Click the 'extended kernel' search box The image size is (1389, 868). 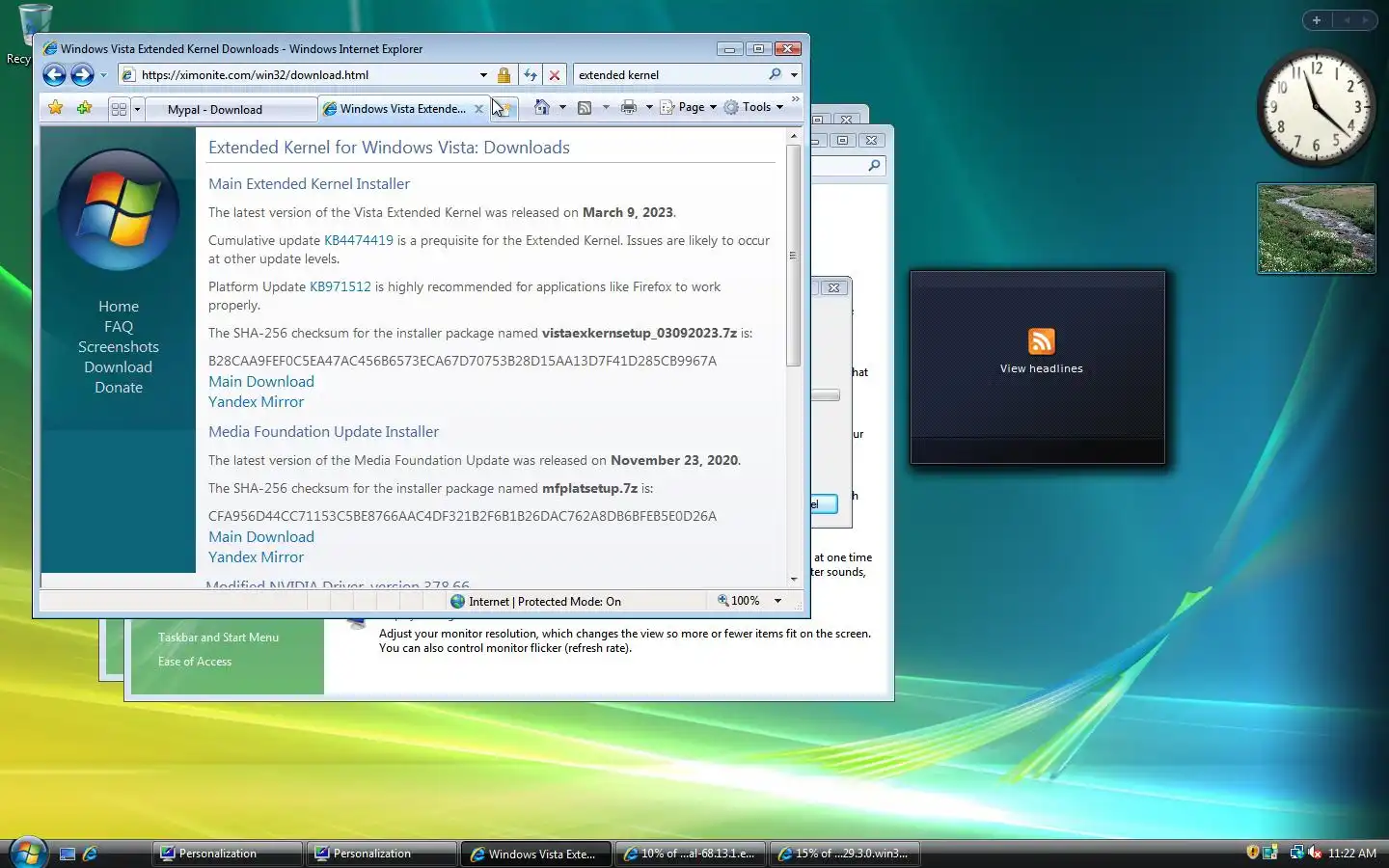pyautogui.click(x=670, y=74)
